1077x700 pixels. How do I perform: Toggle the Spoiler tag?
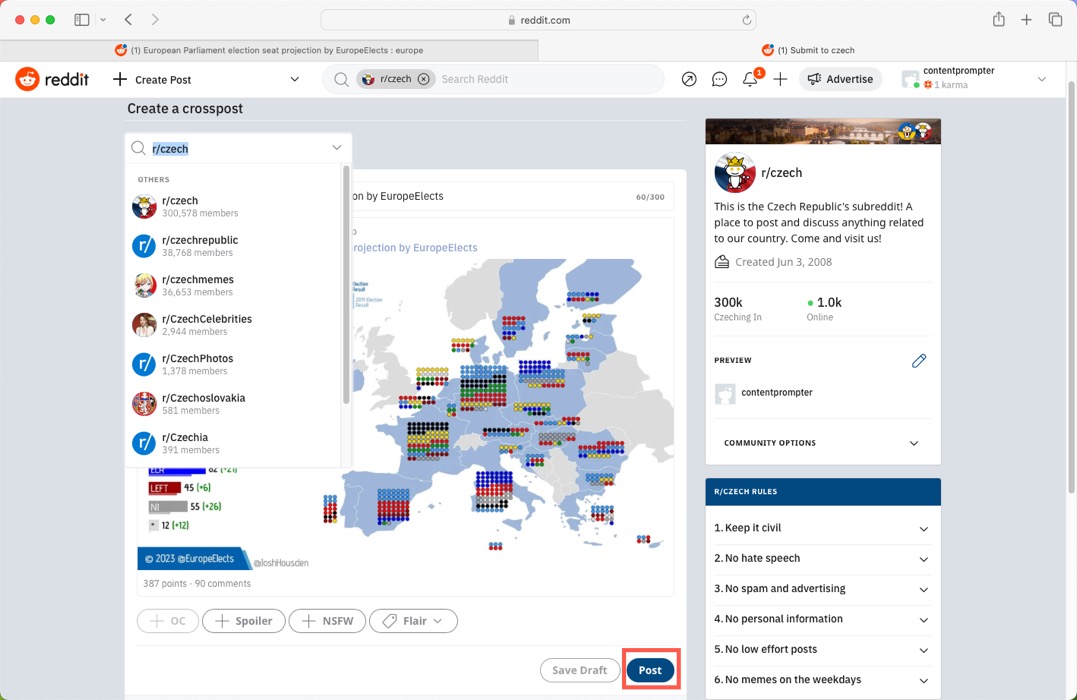pyautogui.click(x=244, y=621)
